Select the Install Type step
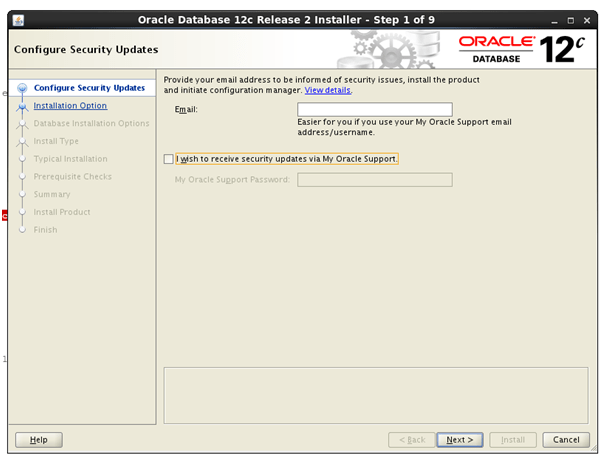Image resolution: width=606 pixels, height=463 pixels. pyautogui.click(x=56, y=141)
